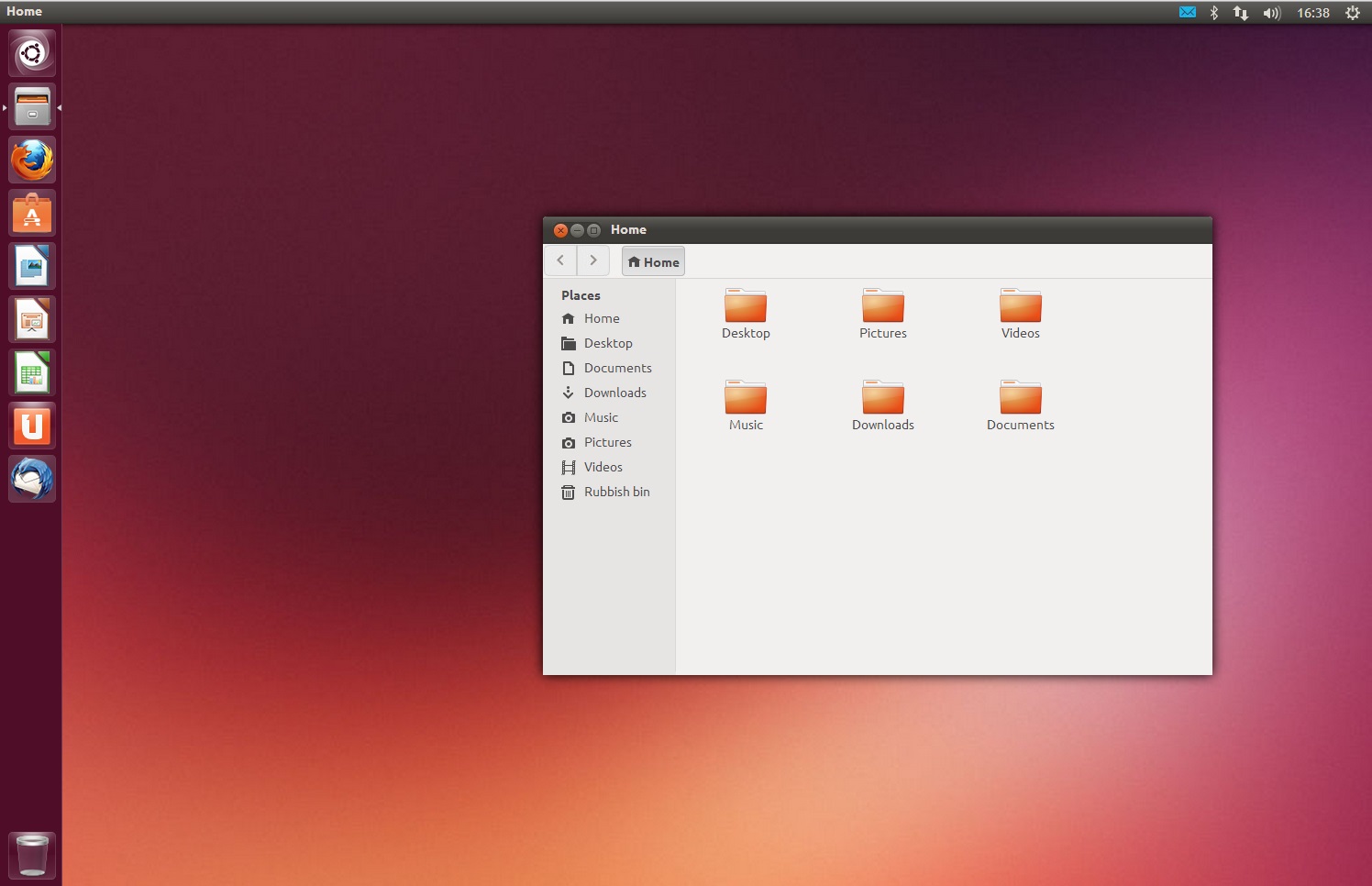The image size is (1372, 886).
Task: Click the envelope message indicator
Action: point(1187,12)
